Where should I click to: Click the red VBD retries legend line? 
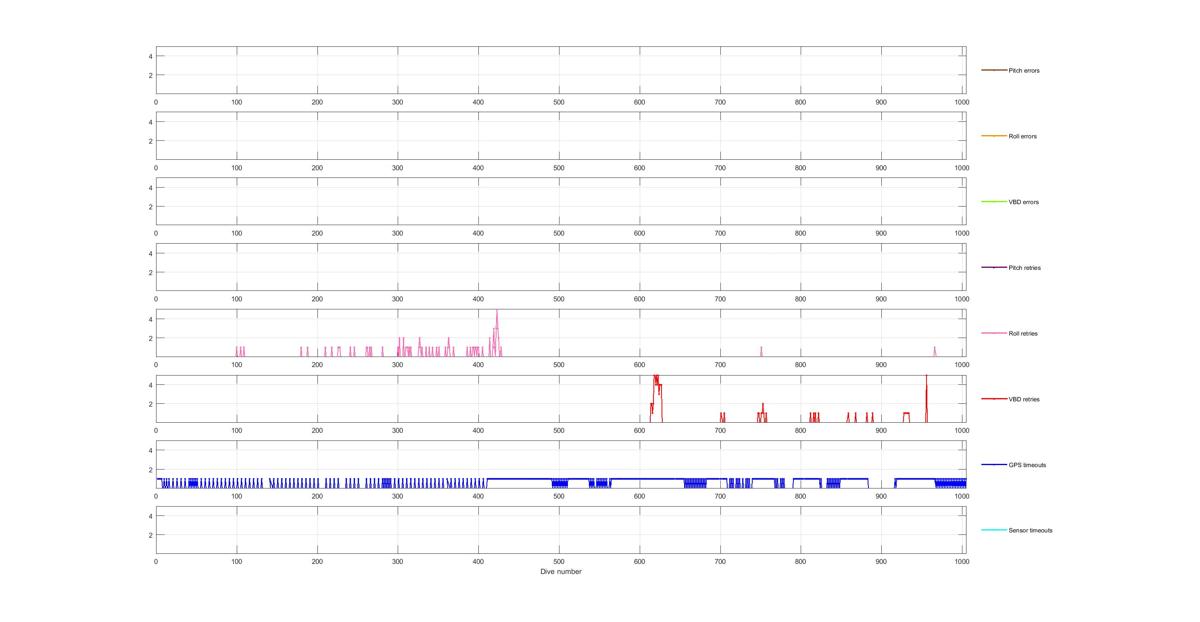pos(994,399)
